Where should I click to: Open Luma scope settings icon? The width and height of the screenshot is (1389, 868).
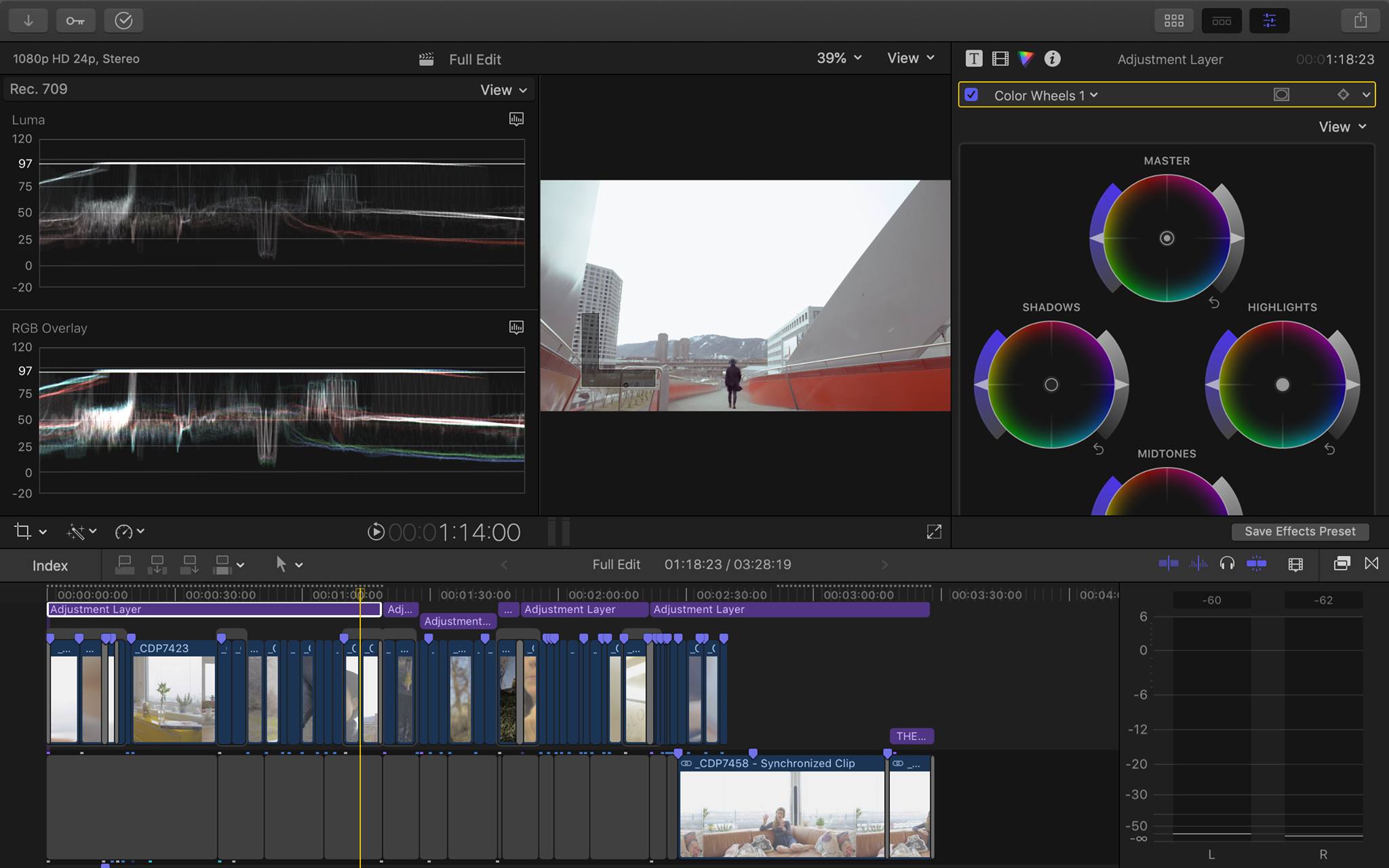point(516,119)
